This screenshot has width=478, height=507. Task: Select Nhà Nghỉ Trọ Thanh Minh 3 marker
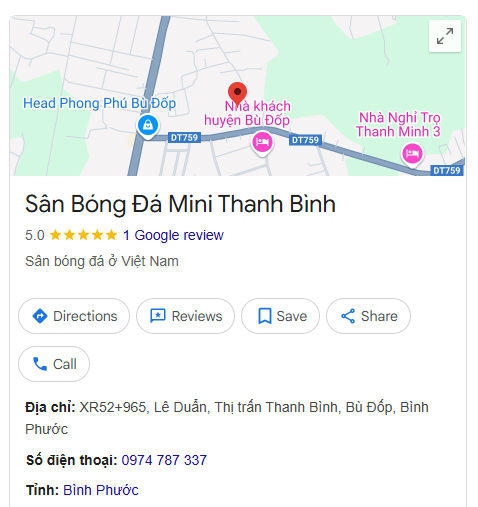412,154
